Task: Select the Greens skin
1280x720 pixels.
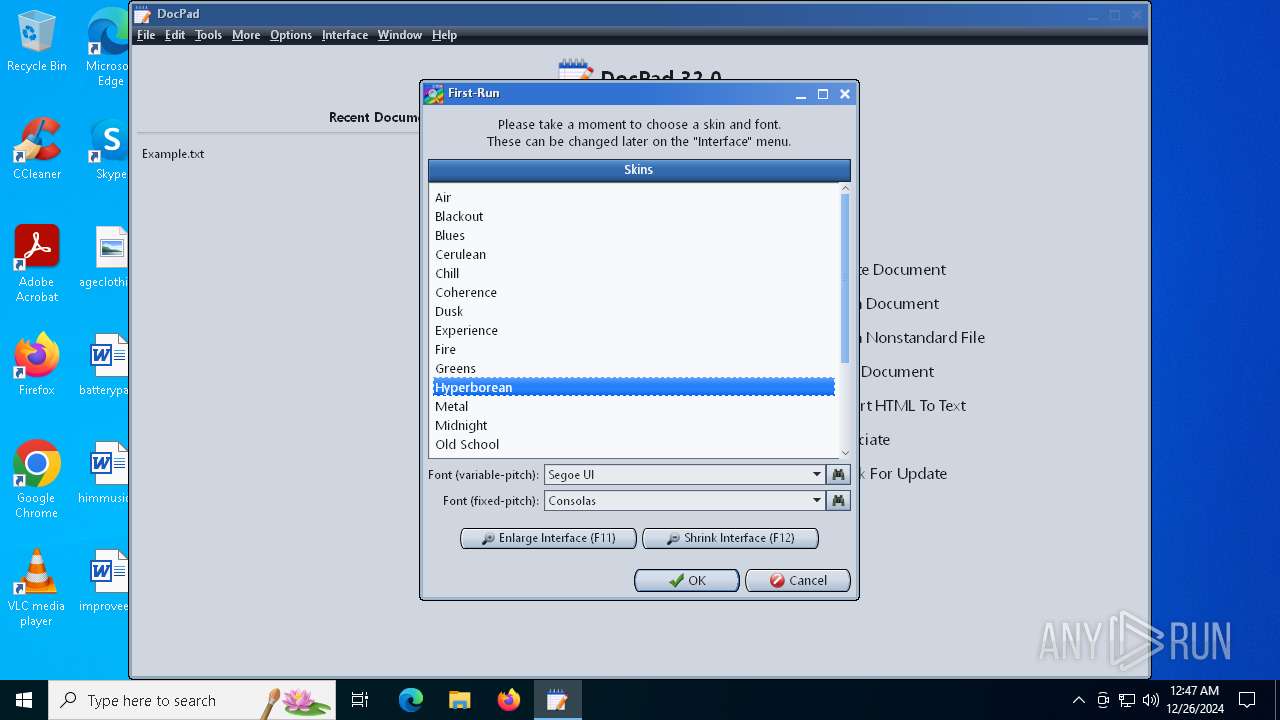Action: (x=634, y=368)
